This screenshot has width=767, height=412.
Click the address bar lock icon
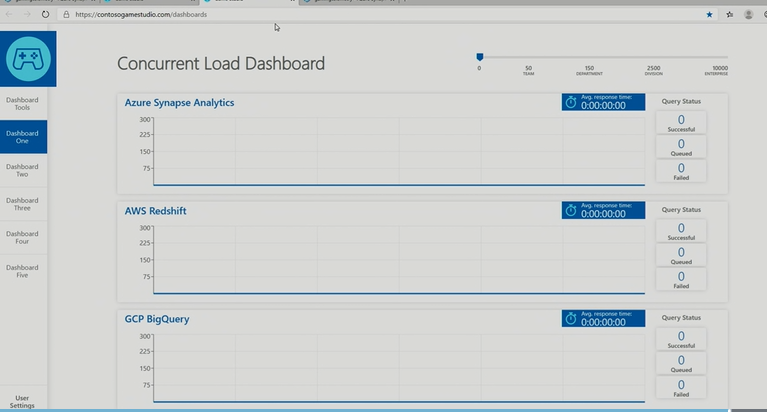click(66, 15)
